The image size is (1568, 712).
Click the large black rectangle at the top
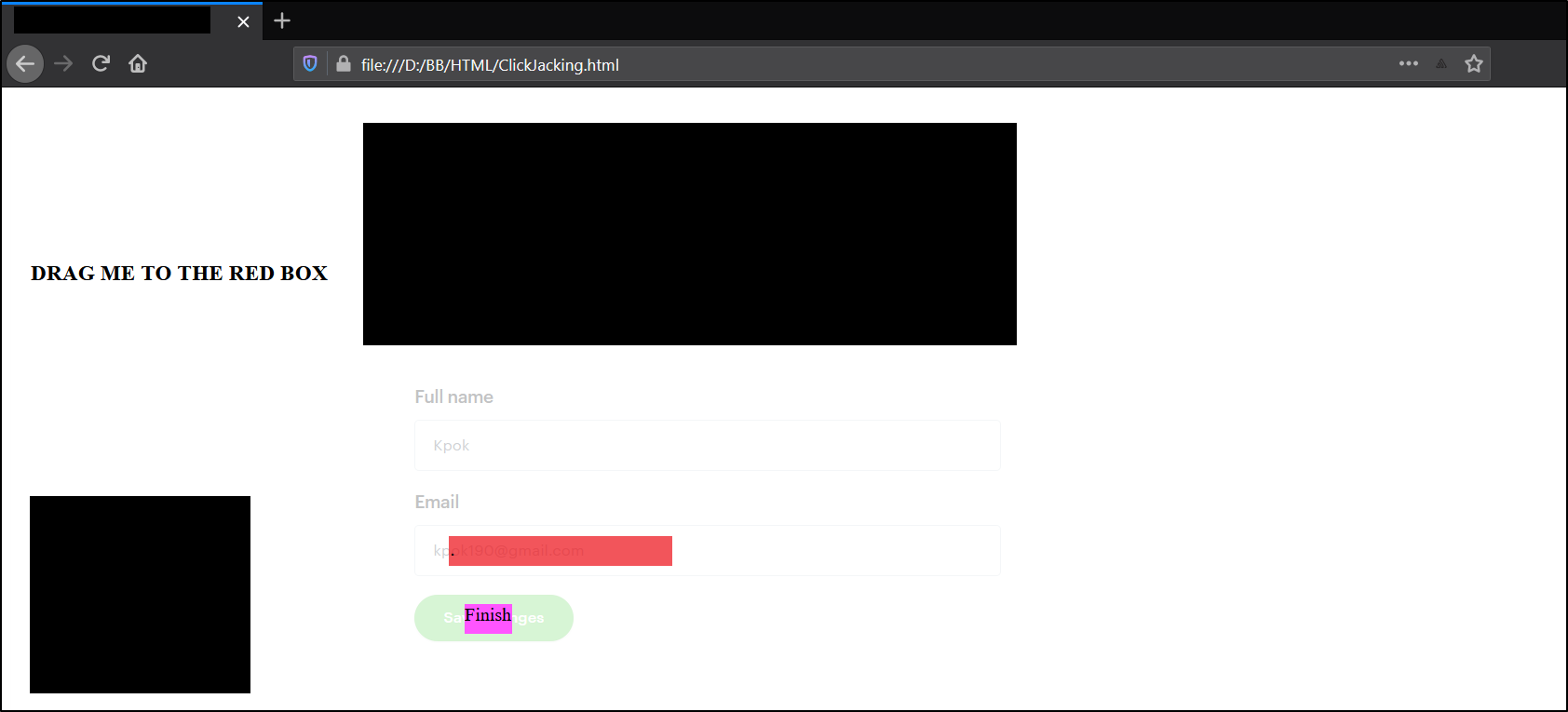coord(690,234)
